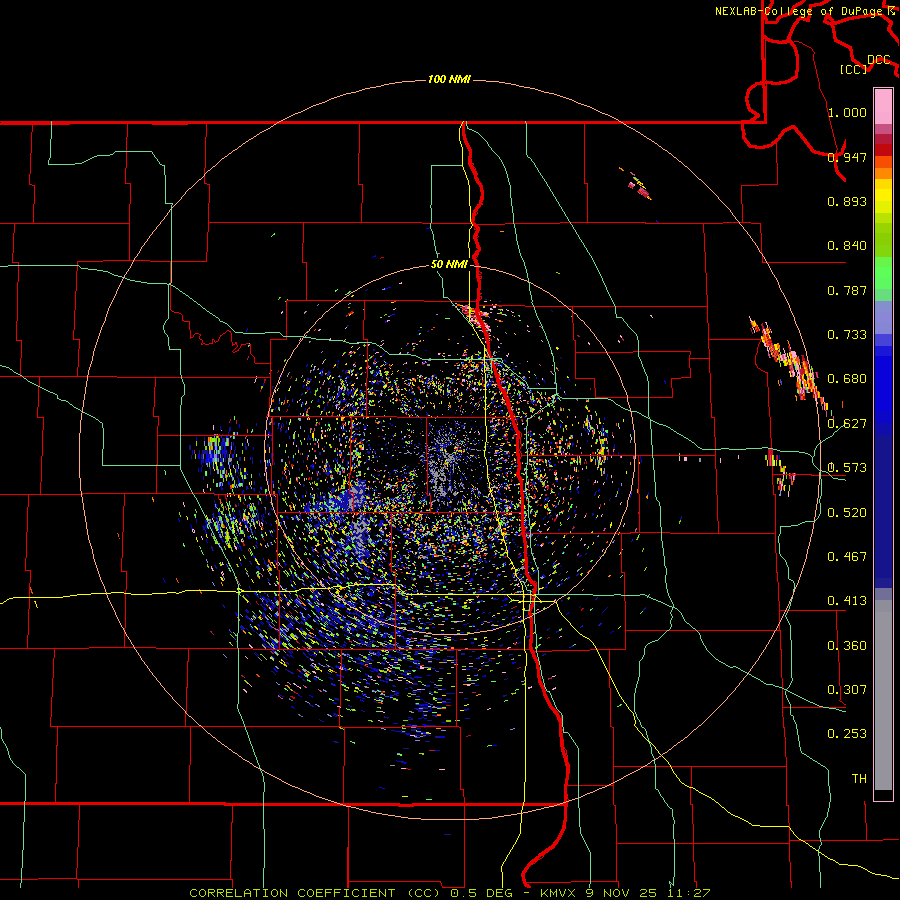
Task: Select the 0.520 legend value
Action: tap(847, 513)
